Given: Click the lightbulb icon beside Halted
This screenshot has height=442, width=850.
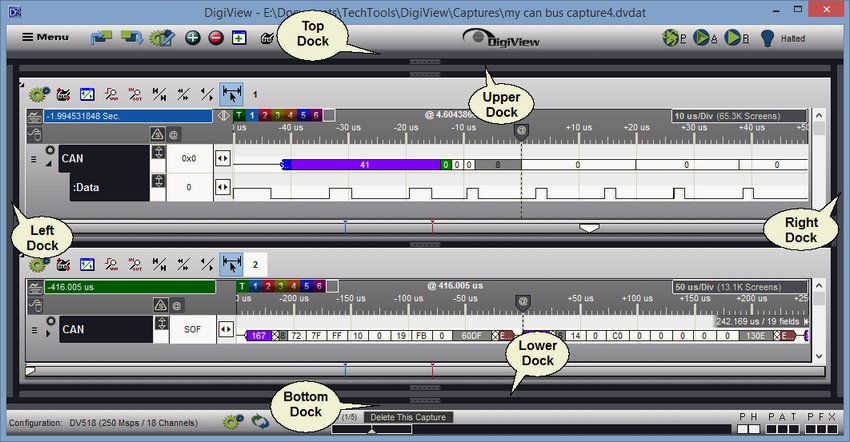Looking at the screenshot, I should 767,39.
